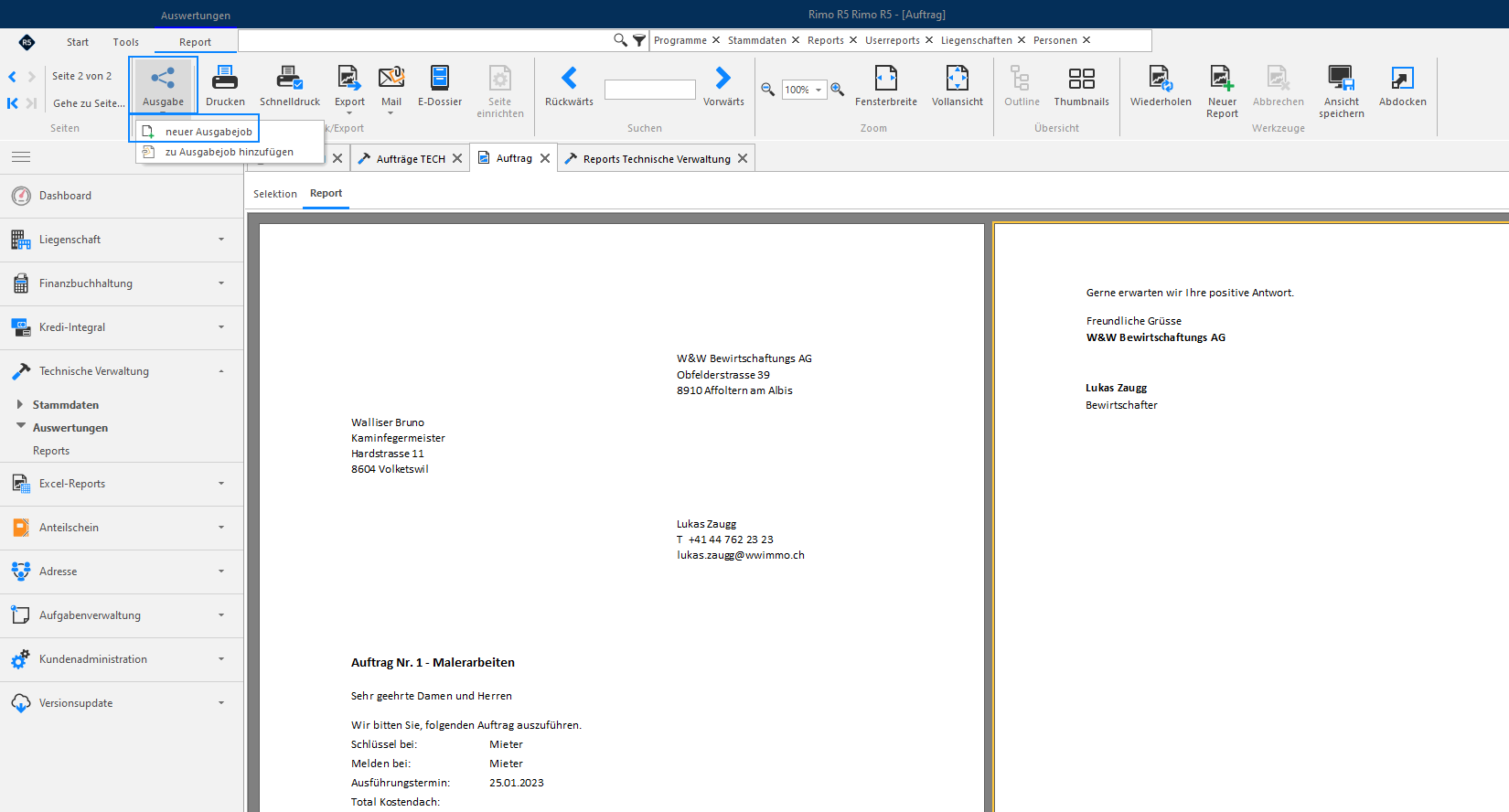1509x812 pixels.
Task: Save the view with Ansicht speichern
Action: tap(1342, 91)
